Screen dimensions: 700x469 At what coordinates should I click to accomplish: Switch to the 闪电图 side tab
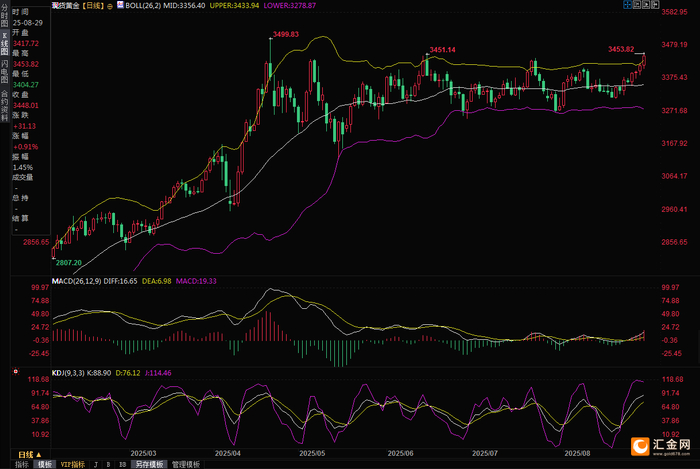[x=4, y=71]
